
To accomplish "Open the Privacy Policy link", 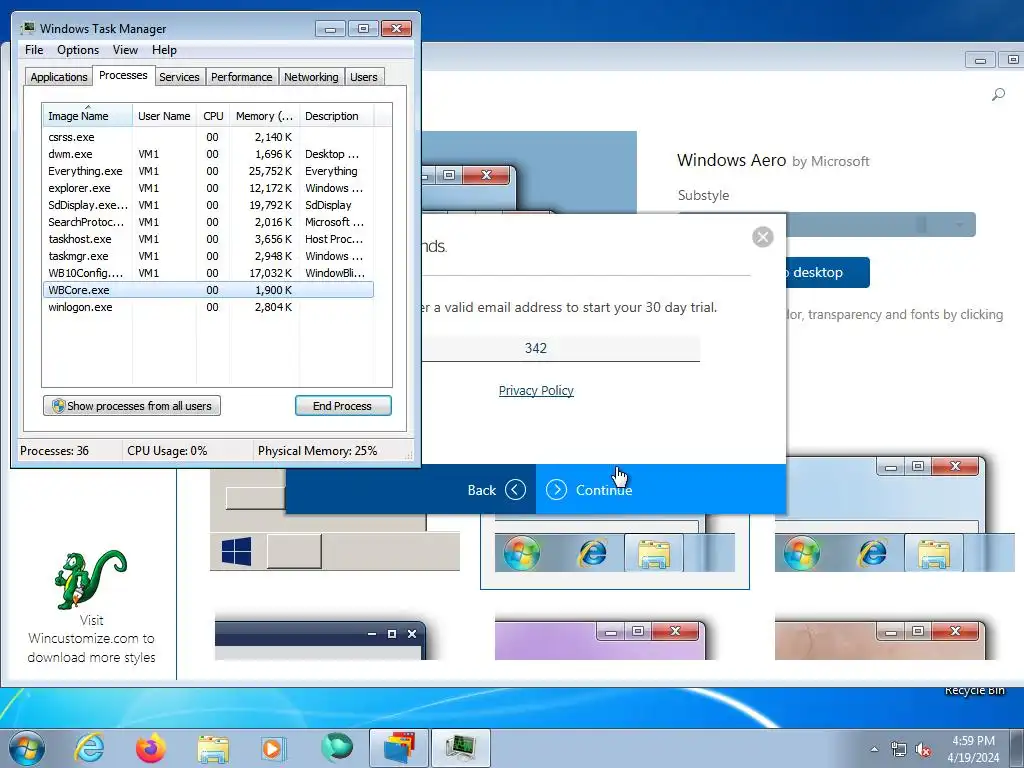I will (536, 391).
